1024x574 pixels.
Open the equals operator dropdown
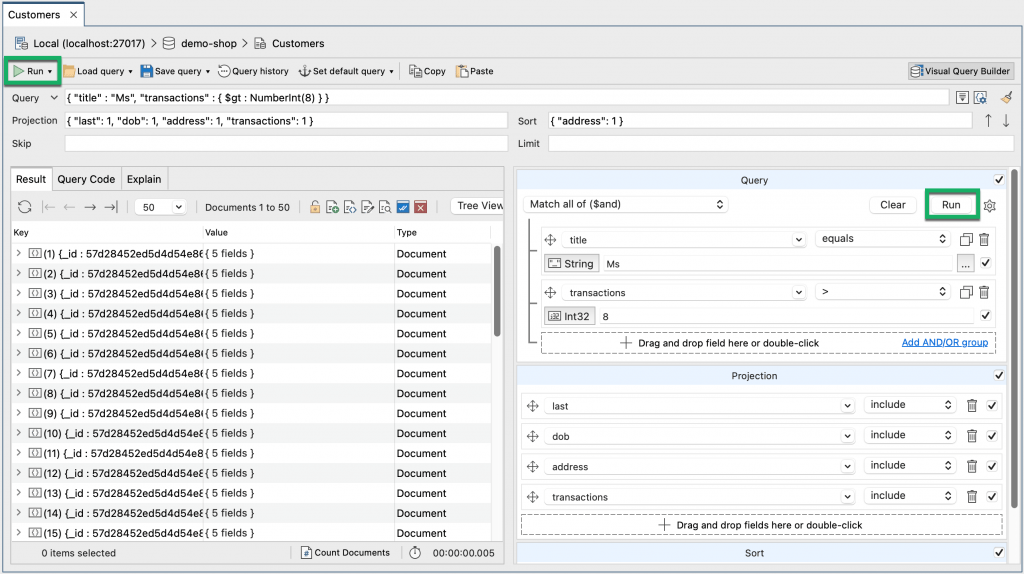coord(881,240)
